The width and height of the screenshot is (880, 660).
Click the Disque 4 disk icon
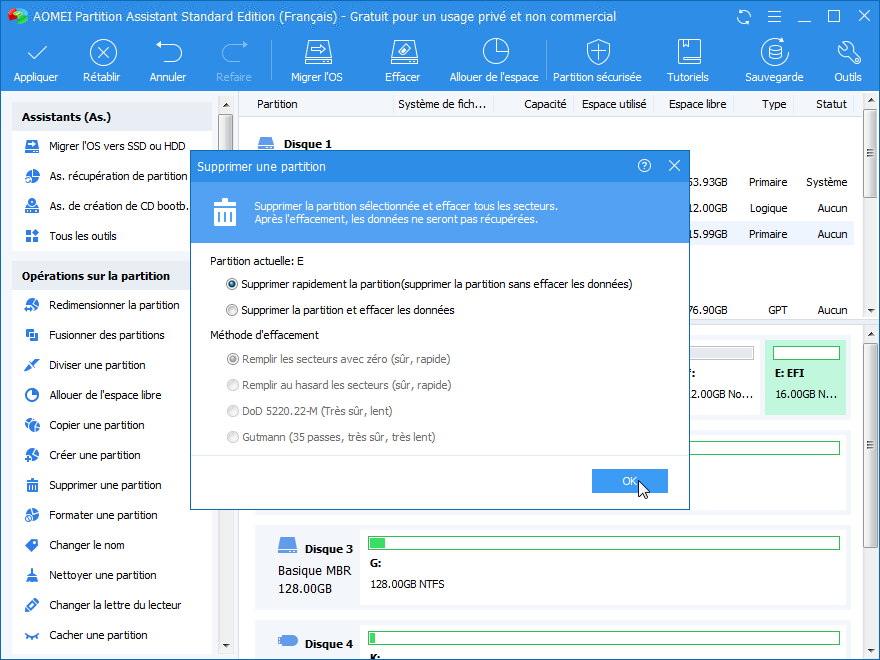[287, 640]
